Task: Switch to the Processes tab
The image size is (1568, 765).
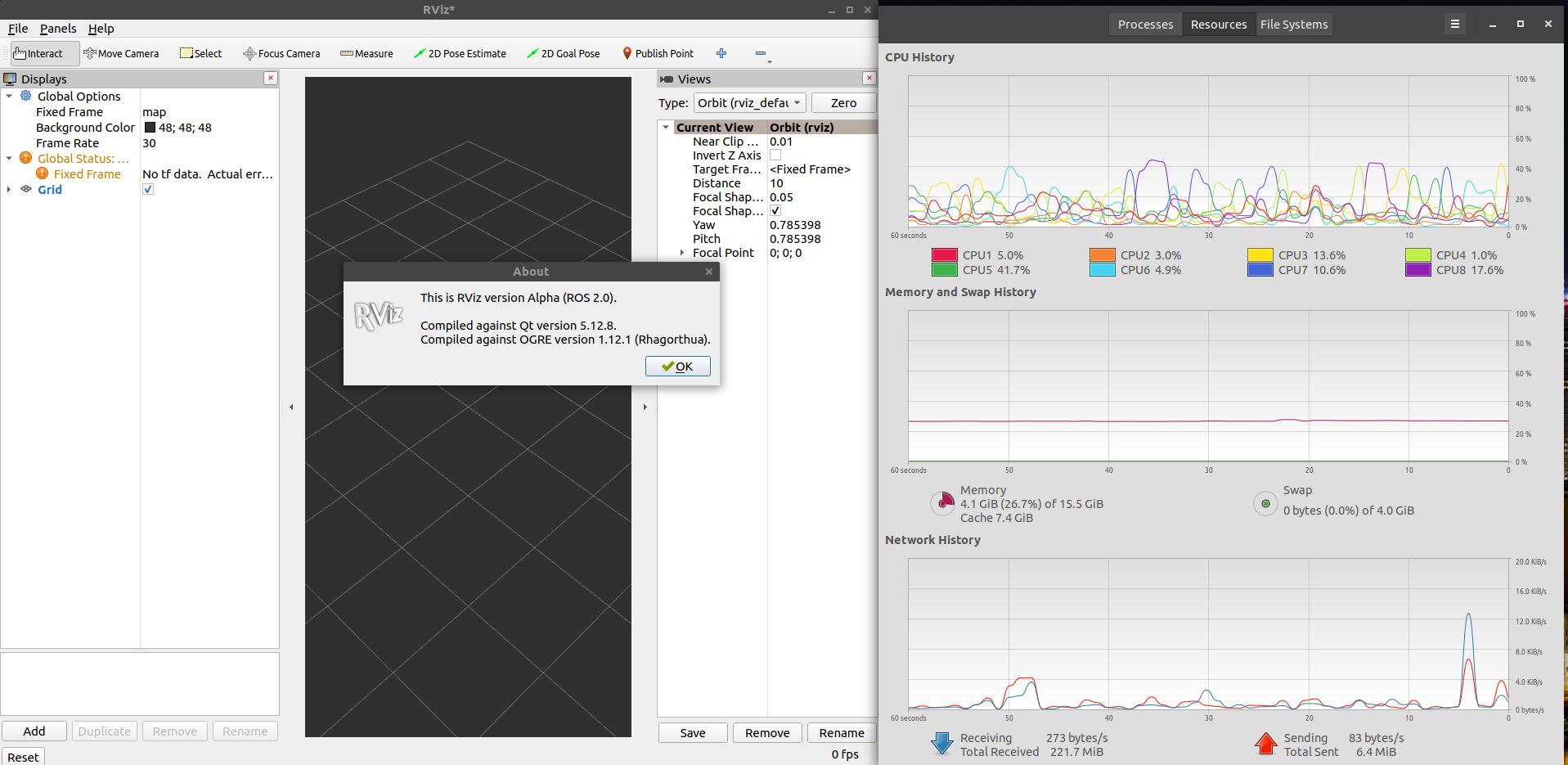Action: coord(1145,25)
